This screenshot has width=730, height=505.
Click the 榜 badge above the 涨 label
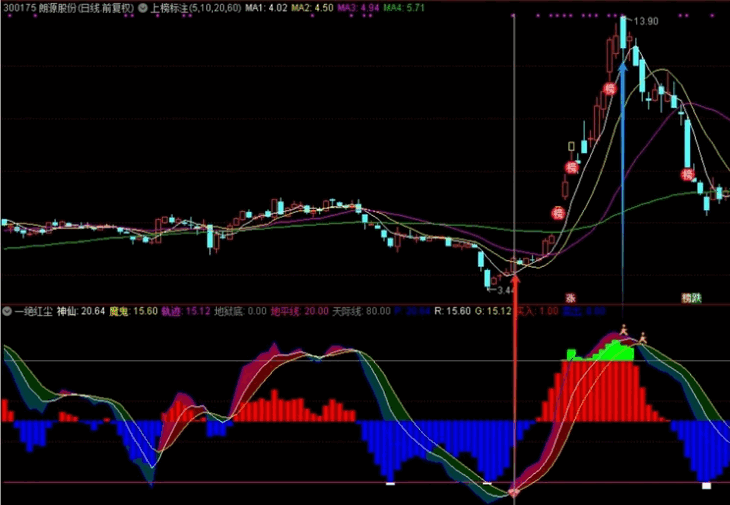tap(558, 214)
